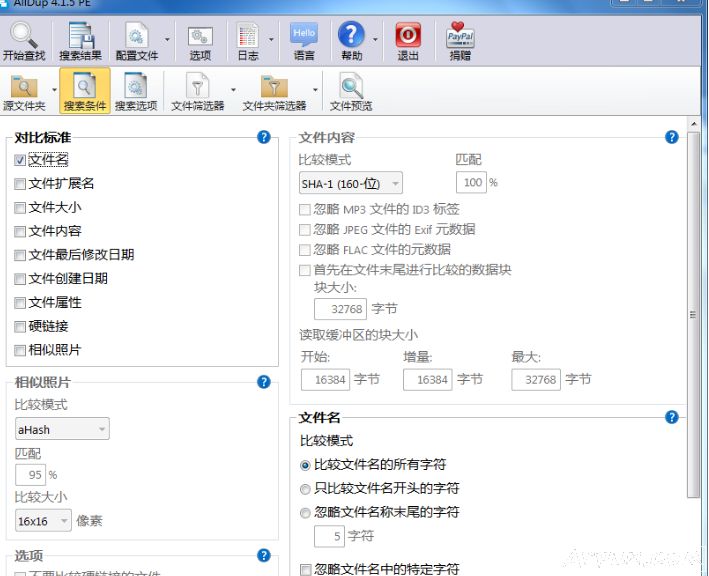Click the 100 % match input field
Screen dimensions: 709x576
coord(471,182)
